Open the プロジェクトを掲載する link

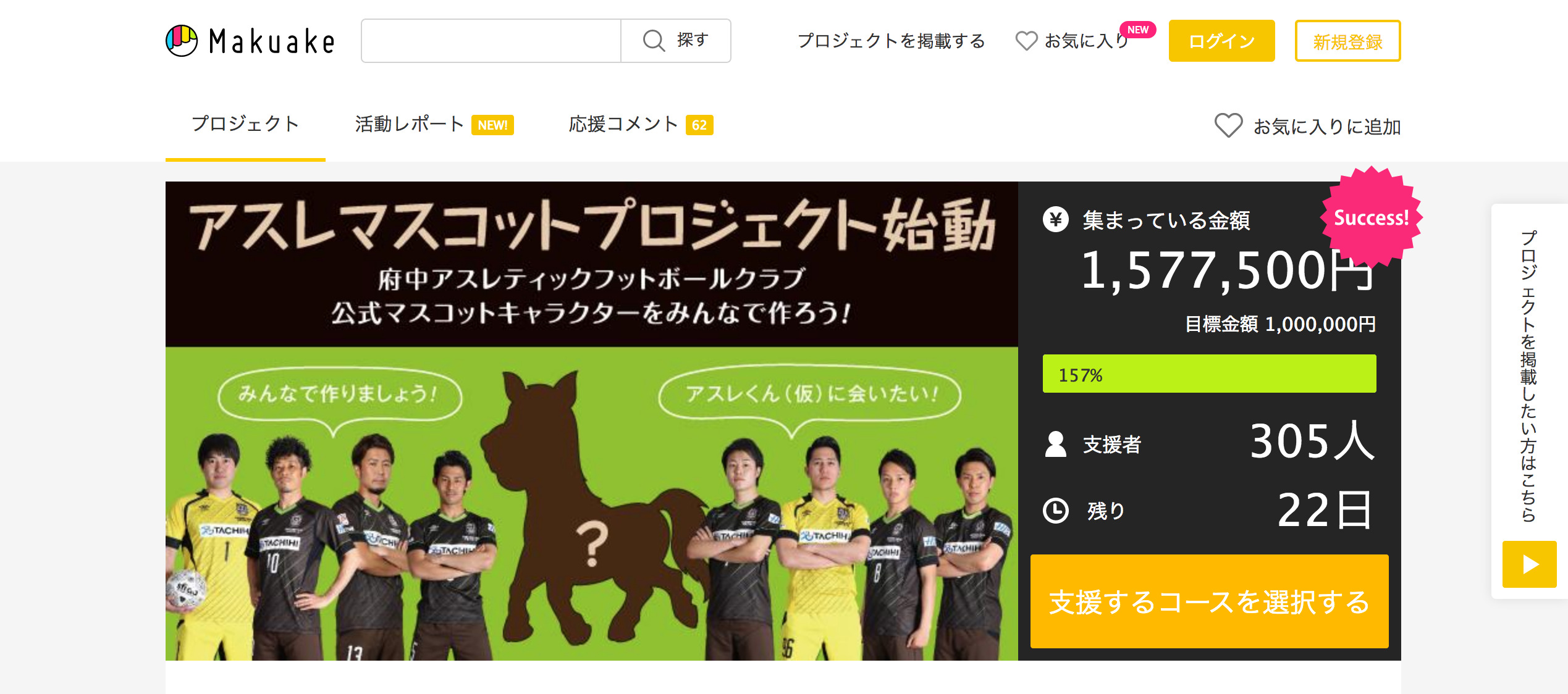[891, 41]
